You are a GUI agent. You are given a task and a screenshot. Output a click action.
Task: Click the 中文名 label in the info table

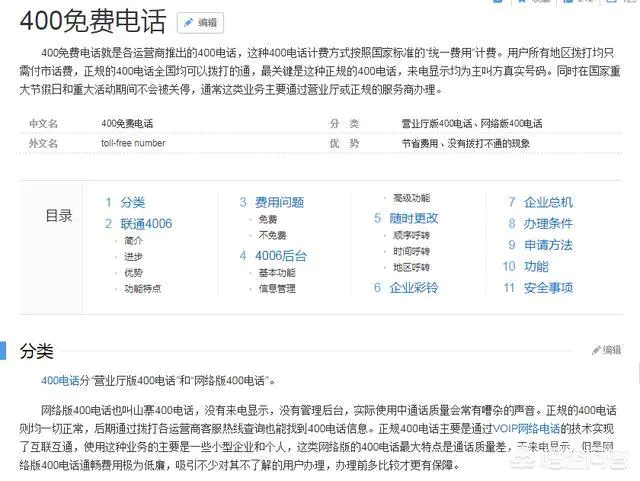click(43, 123)
